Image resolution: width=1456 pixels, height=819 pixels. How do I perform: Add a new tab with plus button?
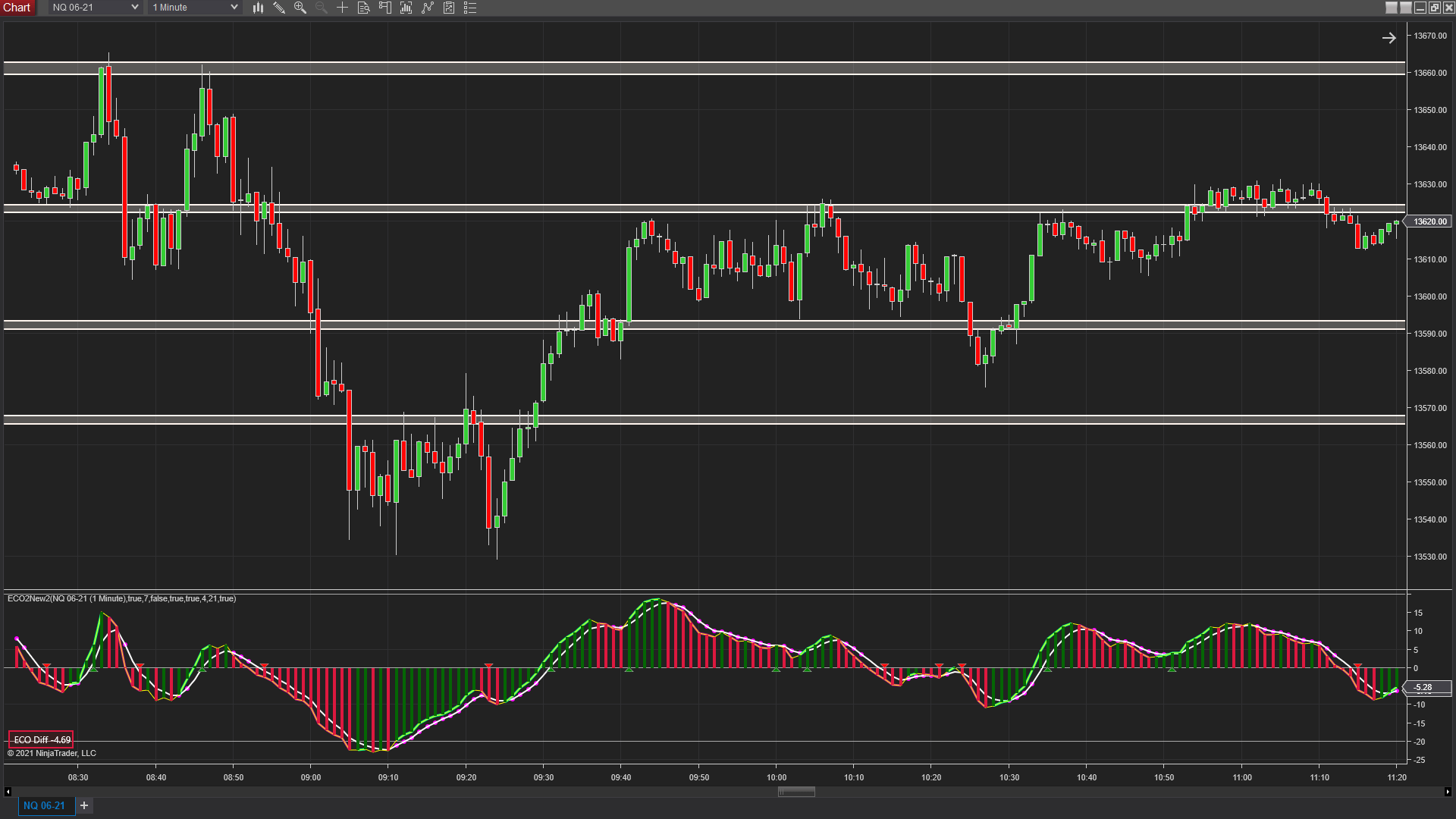pos(84,805)
